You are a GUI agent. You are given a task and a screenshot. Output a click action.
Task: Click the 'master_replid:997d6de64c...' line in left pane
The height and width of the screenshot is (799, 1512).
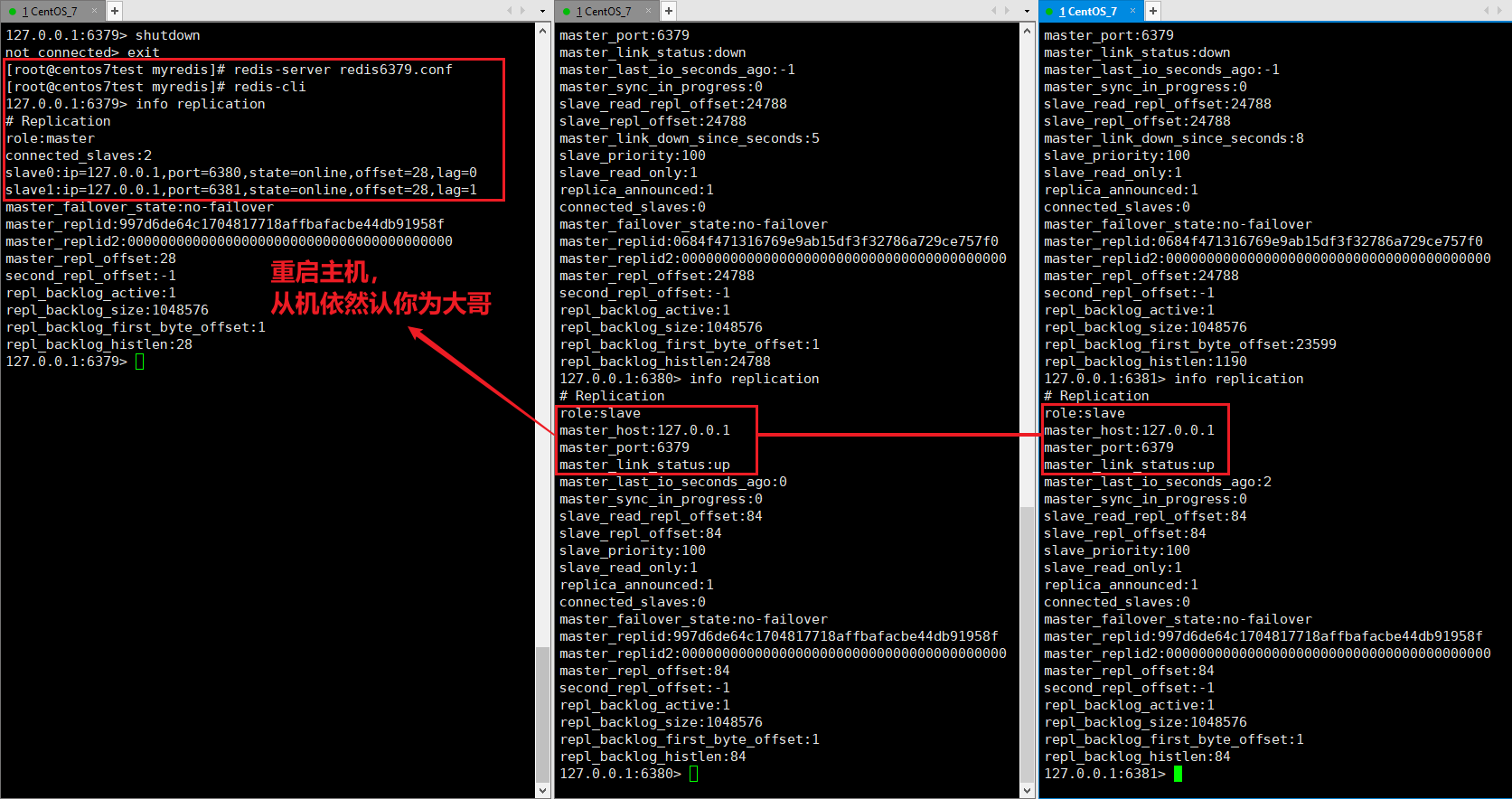(x=225, y=224)
